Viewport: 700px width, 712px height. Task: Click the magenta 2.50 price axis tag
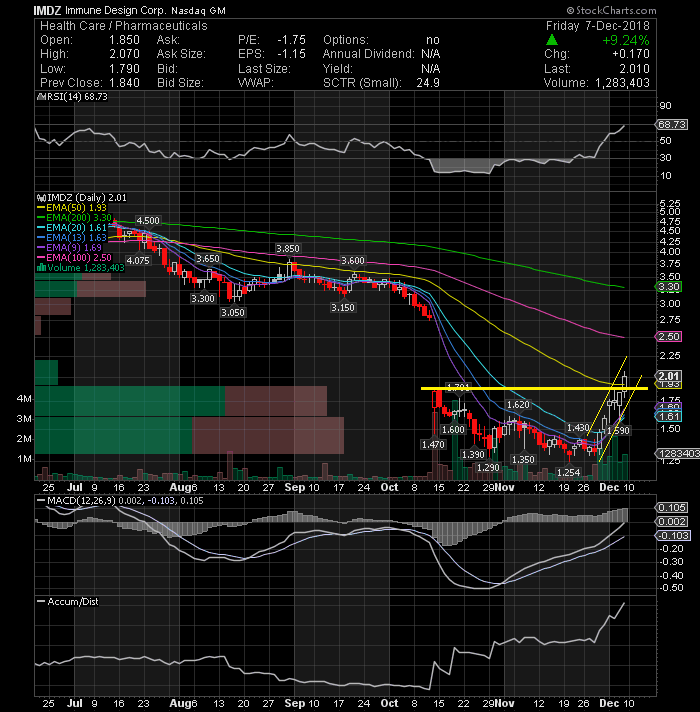pos(668,336)
